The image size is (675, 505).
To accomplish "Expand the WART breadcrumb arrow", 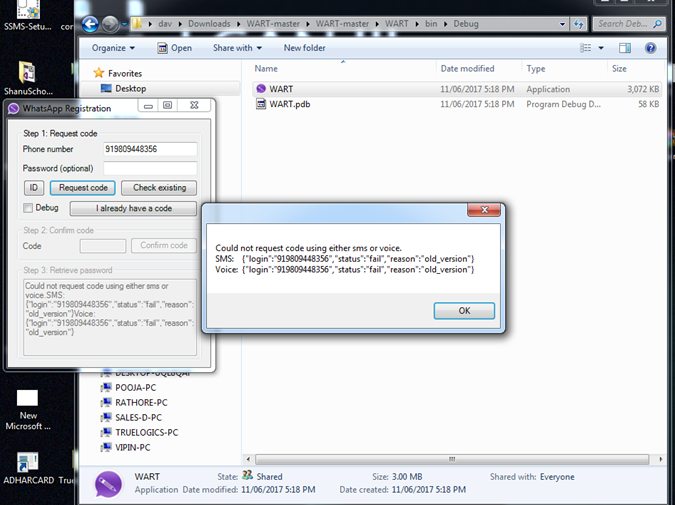I will [417, 24].
